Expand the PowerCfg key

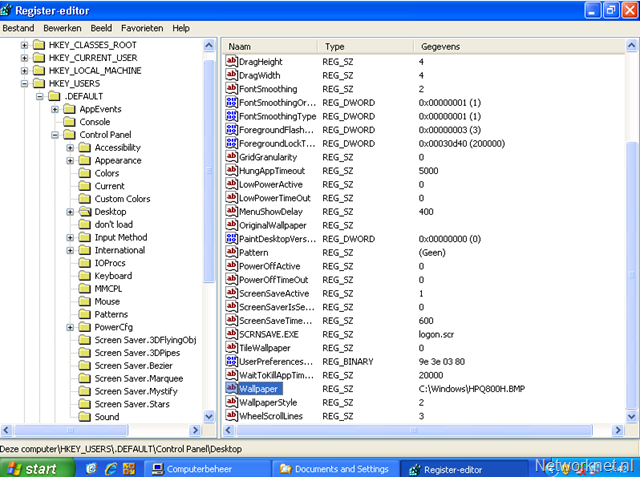[x=70, y=327]
